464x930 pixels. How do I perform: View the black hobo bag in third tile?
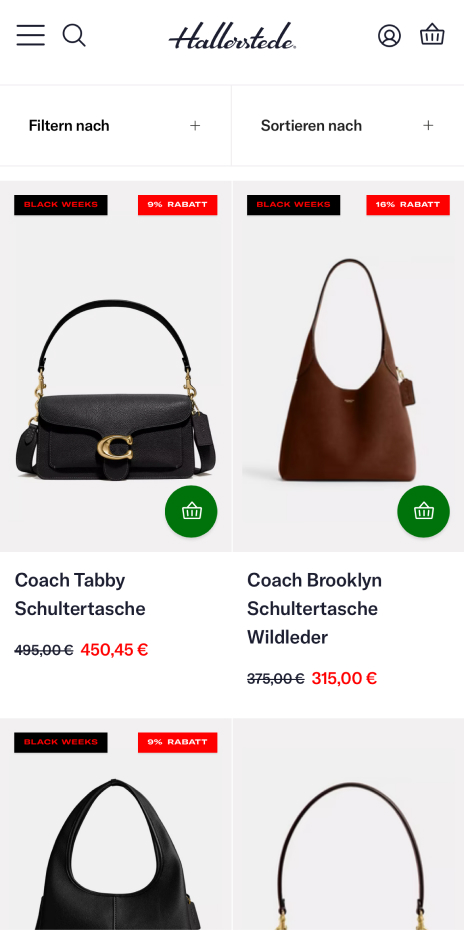pyautogui.click(x=116, y=854)
